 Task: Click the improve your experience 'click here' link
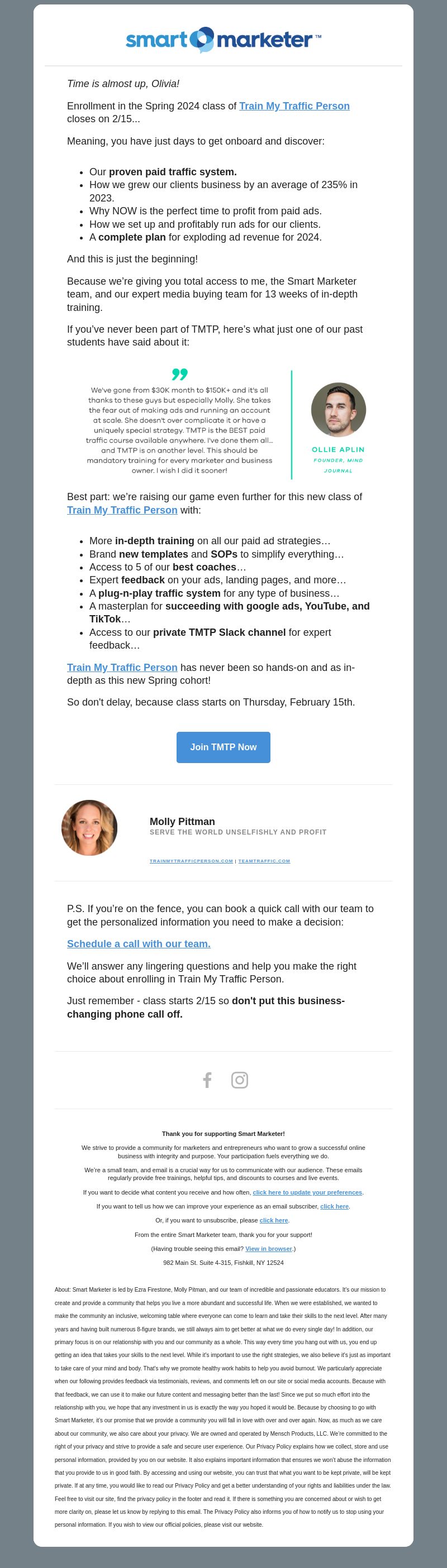tap(334, 1206)
